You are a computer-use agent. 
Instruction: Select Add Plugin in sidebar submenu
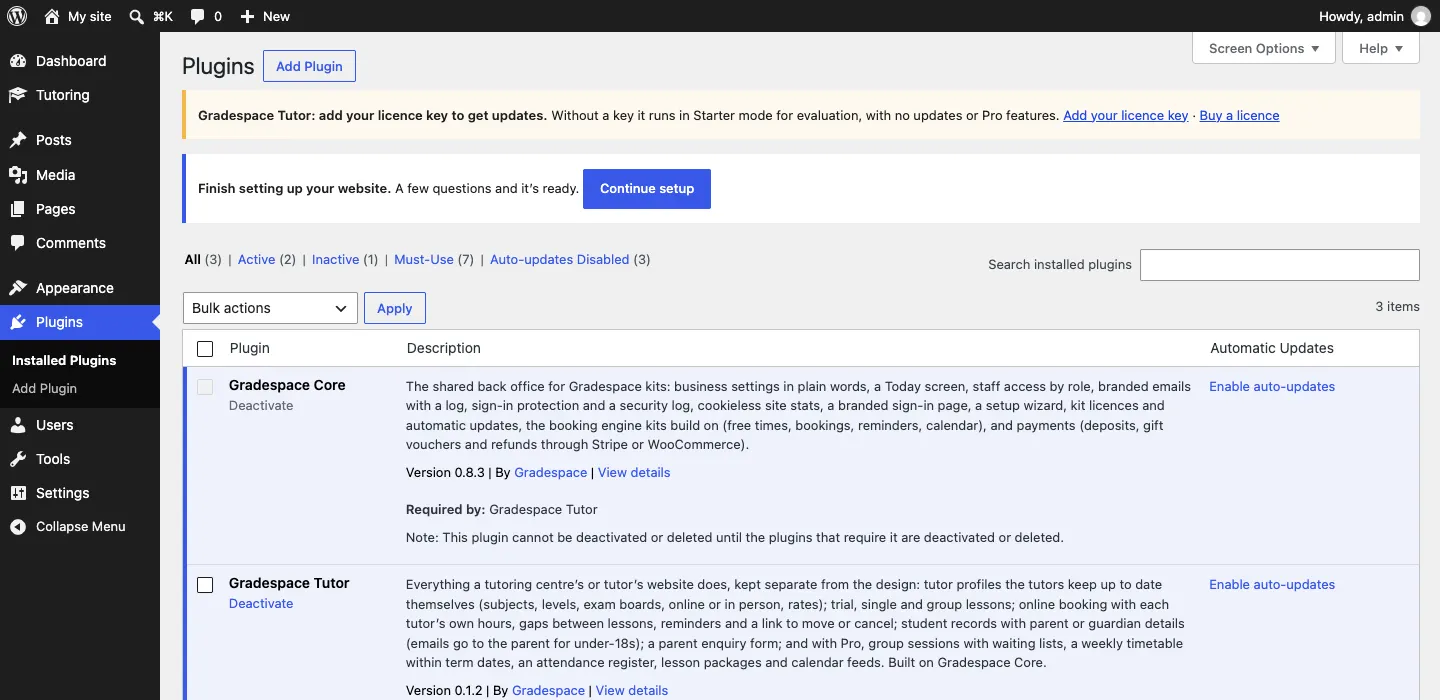44,388
